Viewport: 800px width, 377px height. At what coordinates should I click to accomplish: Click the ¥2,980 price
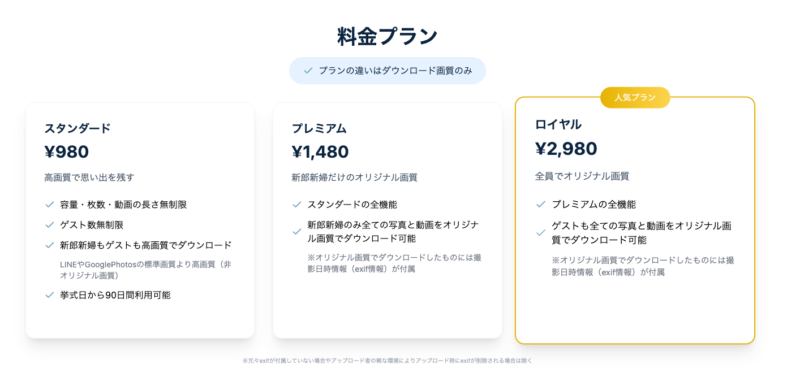click(x=566, y=148)
